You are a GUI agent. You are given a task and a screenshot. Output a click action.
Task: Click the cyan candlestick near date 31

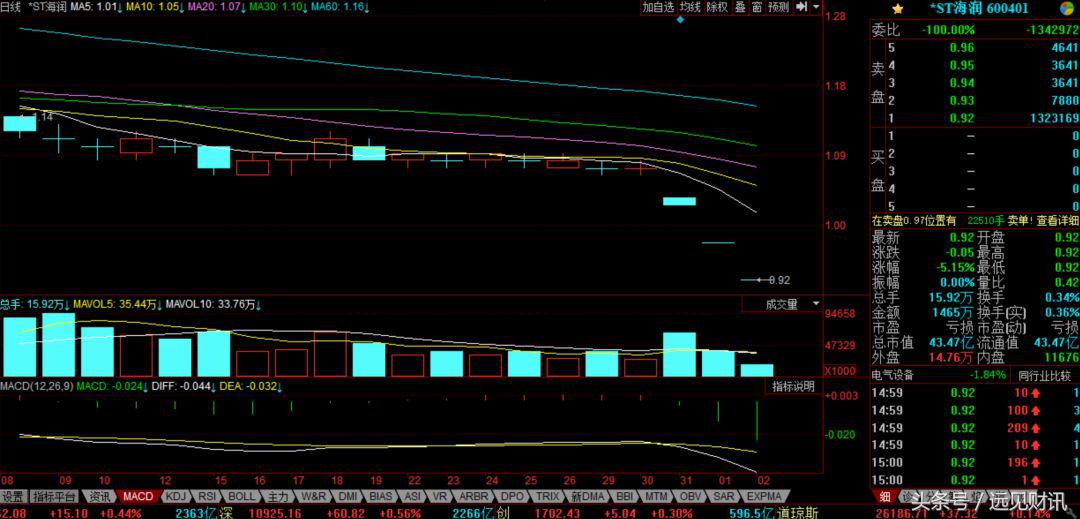(678, 201)
